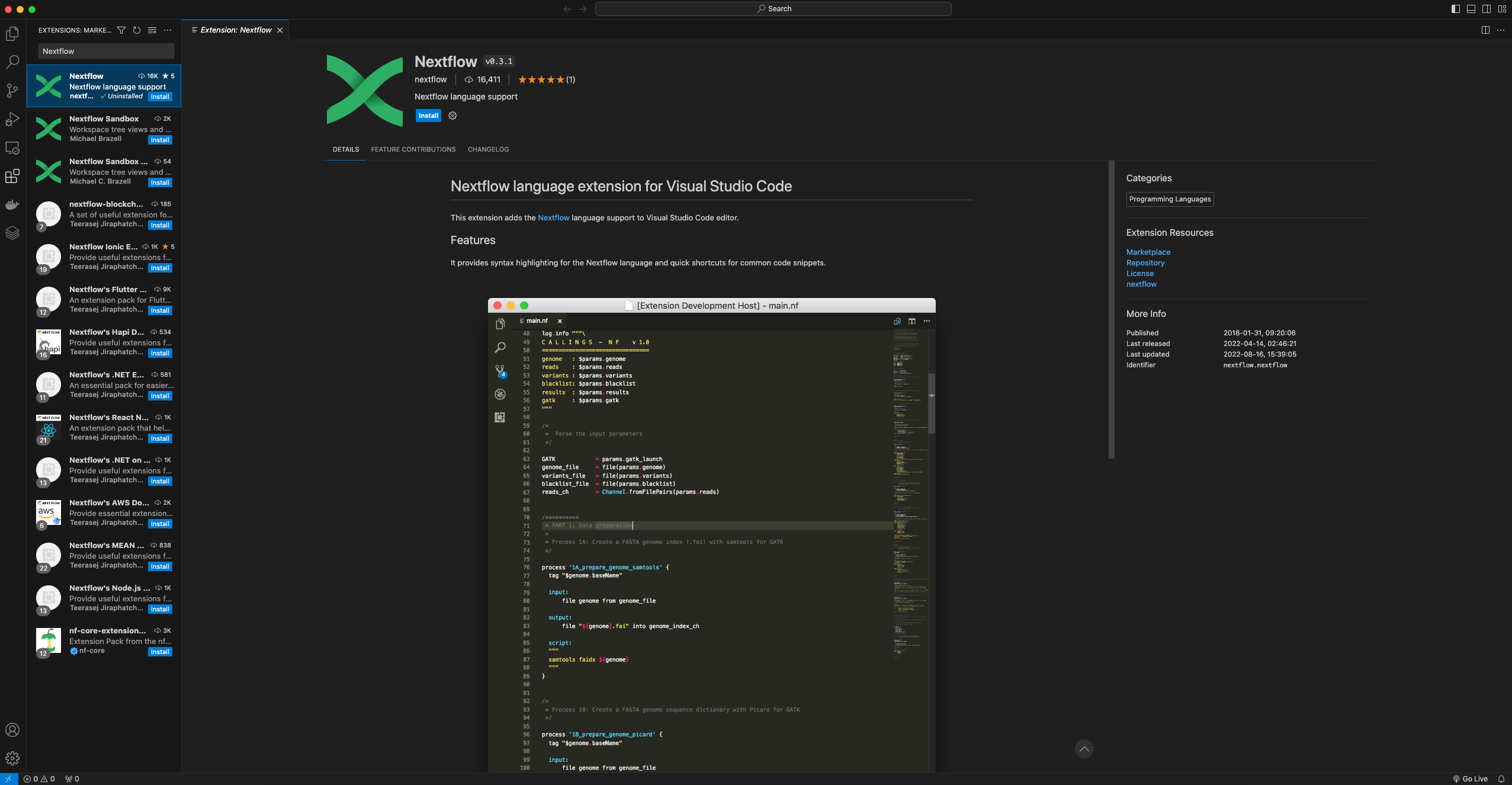Open the nextflow publisher resource link
Viewport: 1512px width, 785px height.
[1141, 284]
